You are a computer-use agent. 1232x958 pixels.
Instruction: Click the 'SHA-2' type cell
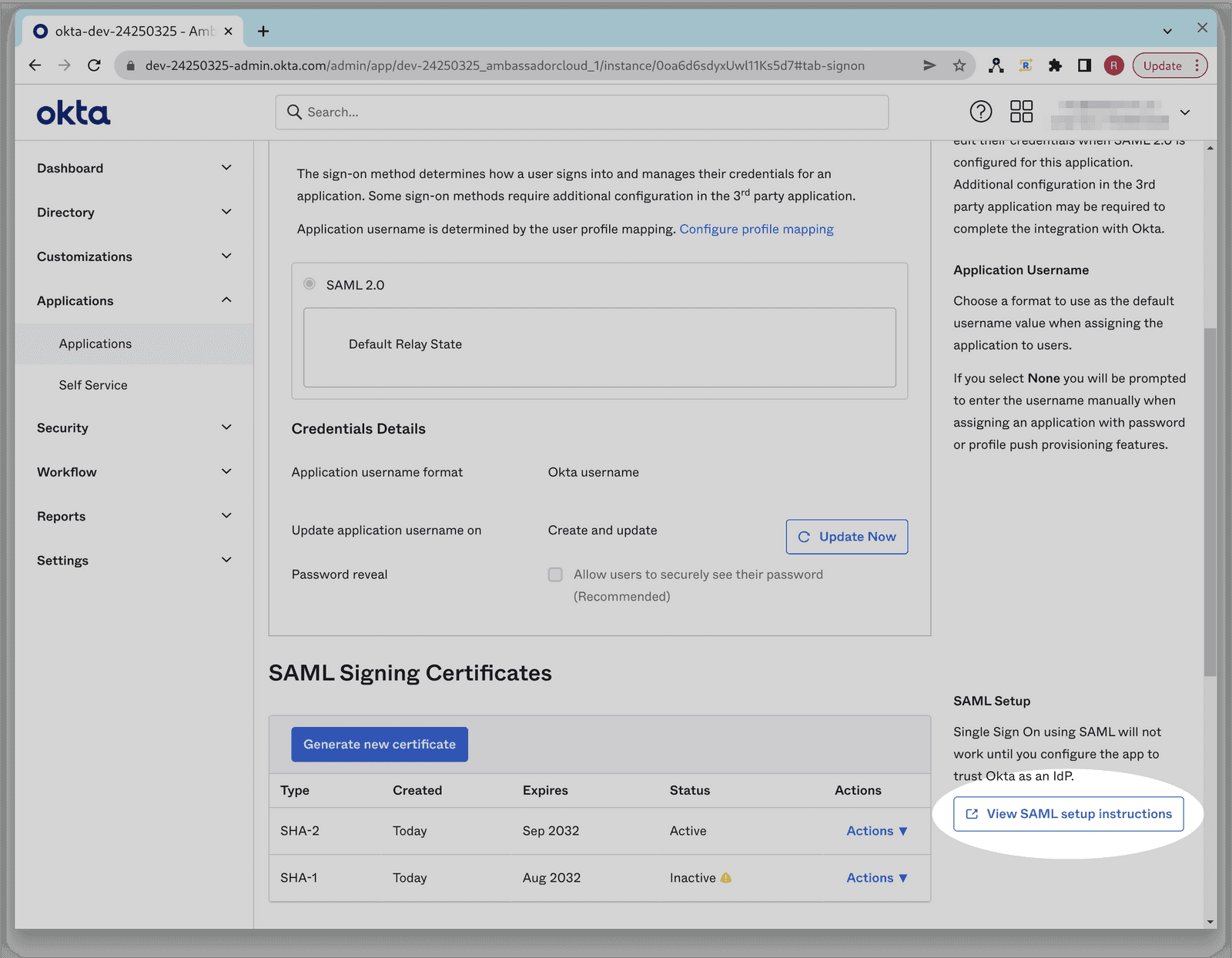(x=300, y=831)
